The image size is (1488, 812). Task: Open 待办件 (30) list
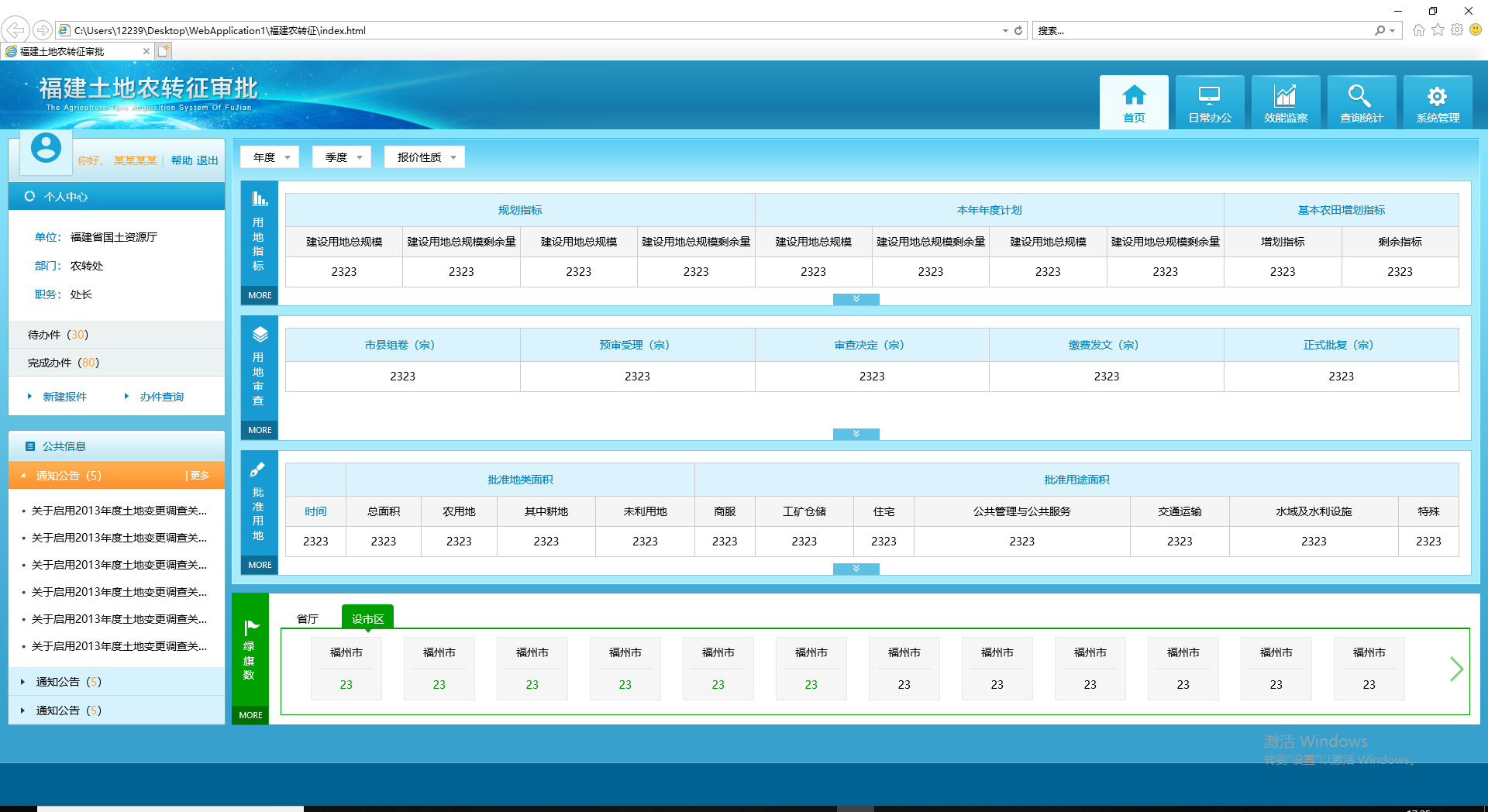point(116,335)
